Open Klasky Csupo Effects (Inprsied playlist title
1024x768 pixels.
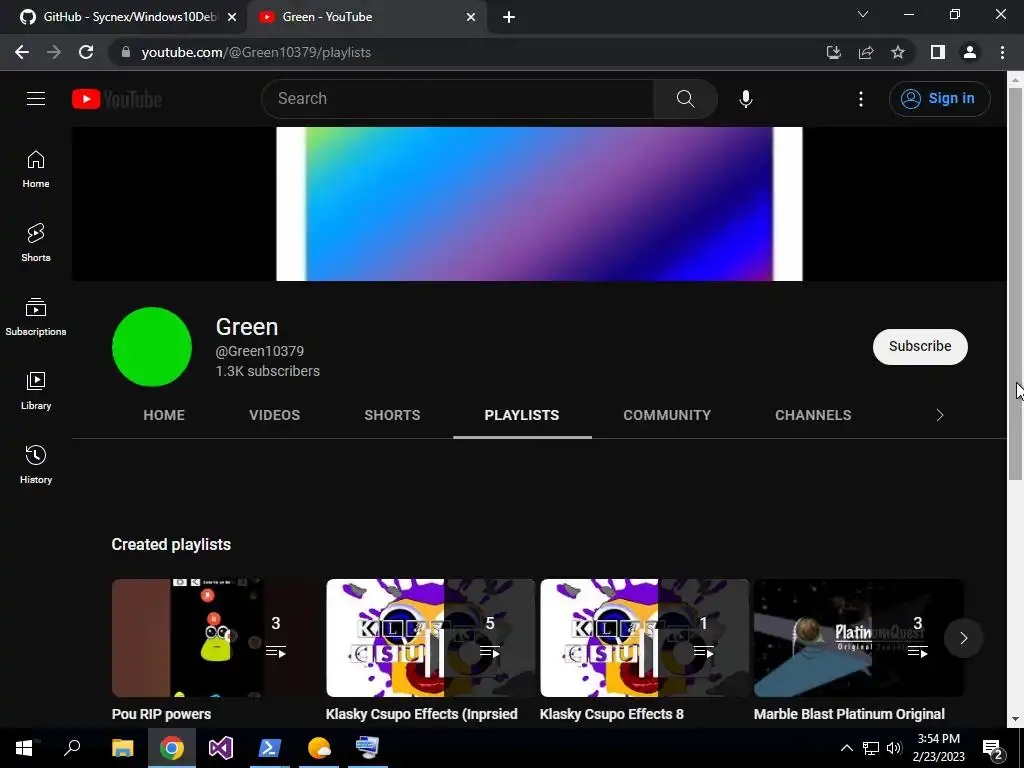click(422, 714)
